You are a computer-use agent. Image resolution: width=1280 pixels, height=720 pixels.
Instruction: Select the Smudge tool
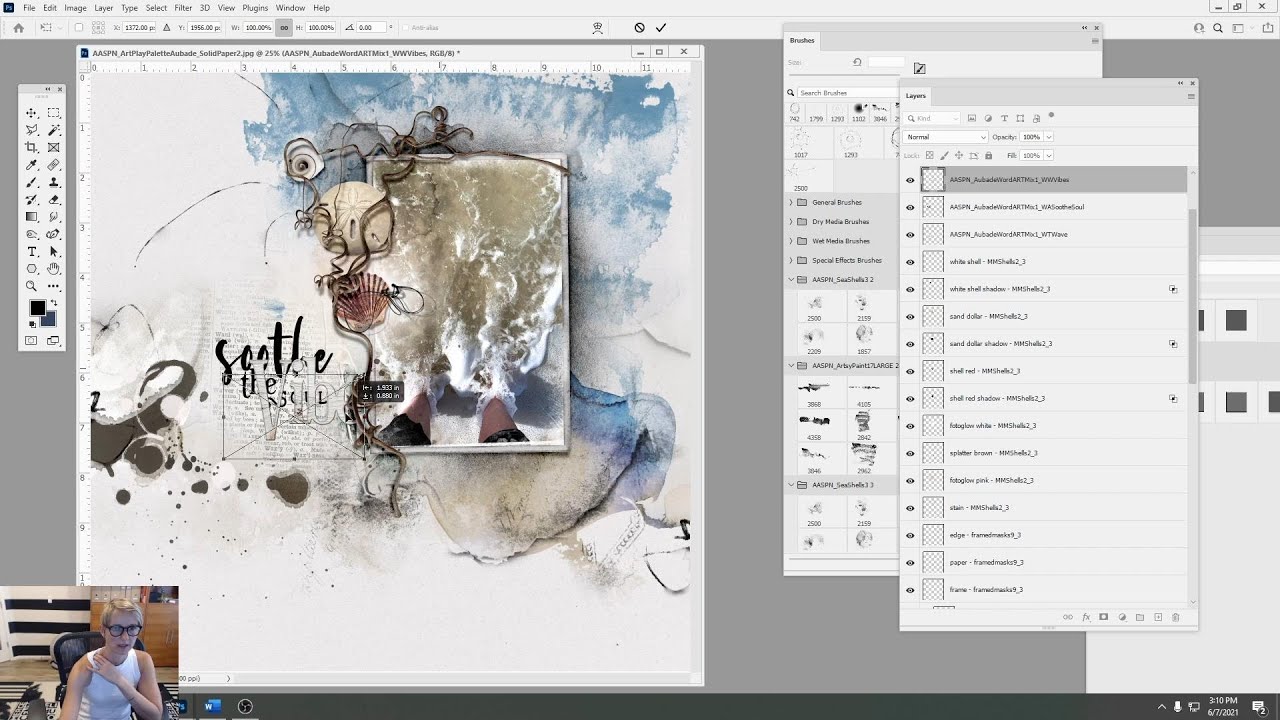[x=53, y=216]
